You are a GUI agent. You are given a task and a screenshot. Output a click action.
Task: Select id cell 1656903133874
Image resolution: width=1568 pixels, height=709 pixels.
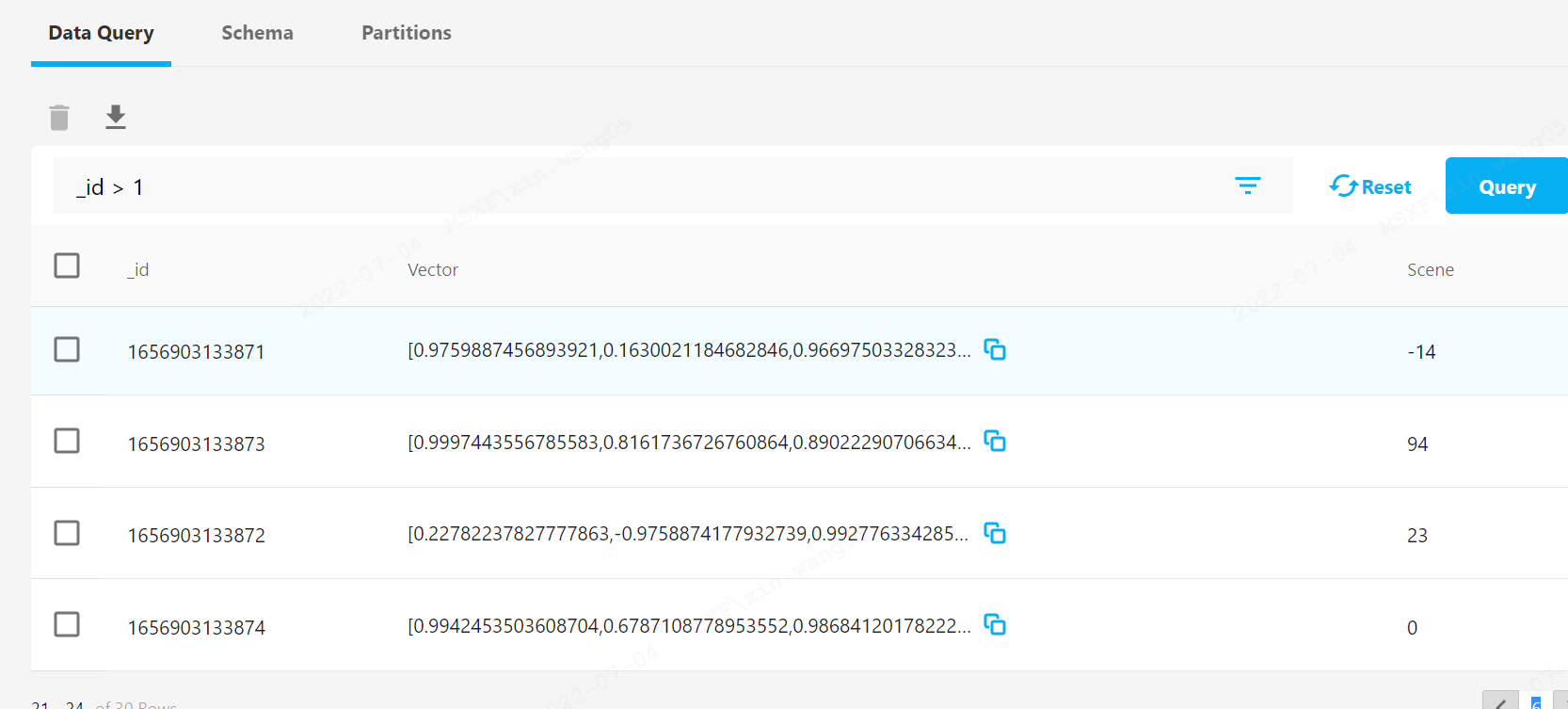click(196, 628)
